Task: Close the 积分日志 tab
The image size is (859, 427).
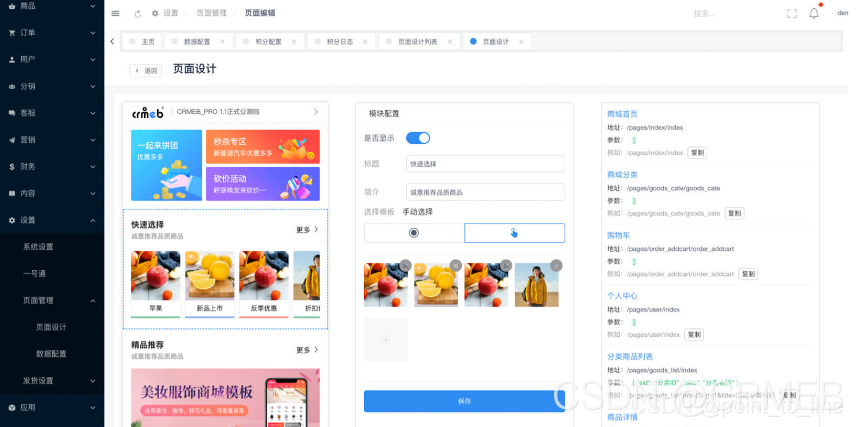Action: [x=365, y=42]
